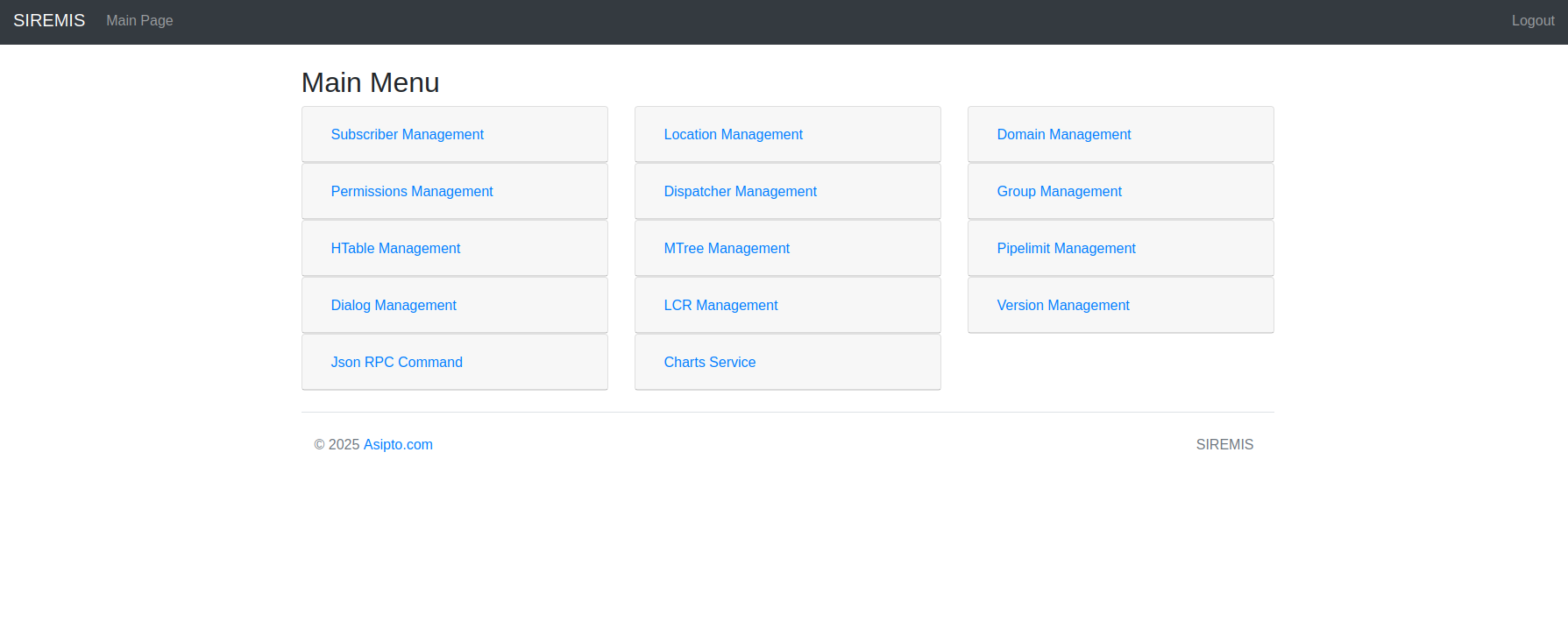Viewport: 1568px width, 643px height.
Task: Click the Dispatcher Management link
Action: coord(740,191)
